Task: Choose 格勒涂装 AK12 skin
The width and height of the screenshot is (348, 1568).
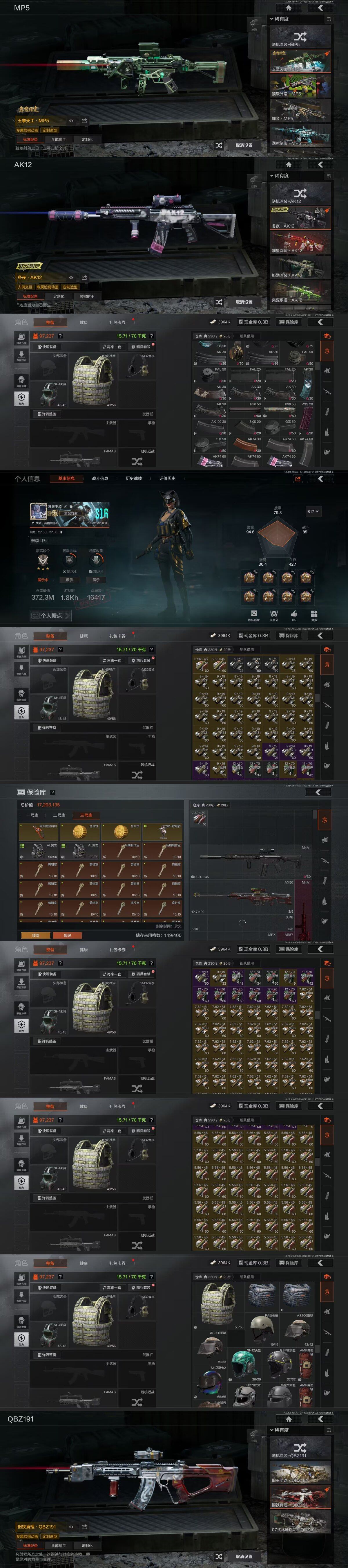Action: (x=300, y=267)
